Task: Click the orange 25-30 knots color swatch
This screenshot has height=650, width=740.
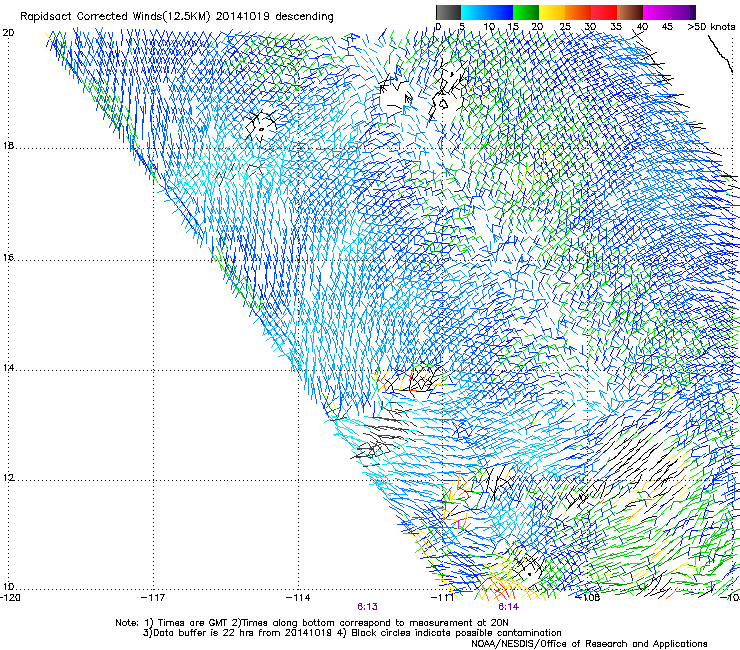Action: (x=578, y=12)
